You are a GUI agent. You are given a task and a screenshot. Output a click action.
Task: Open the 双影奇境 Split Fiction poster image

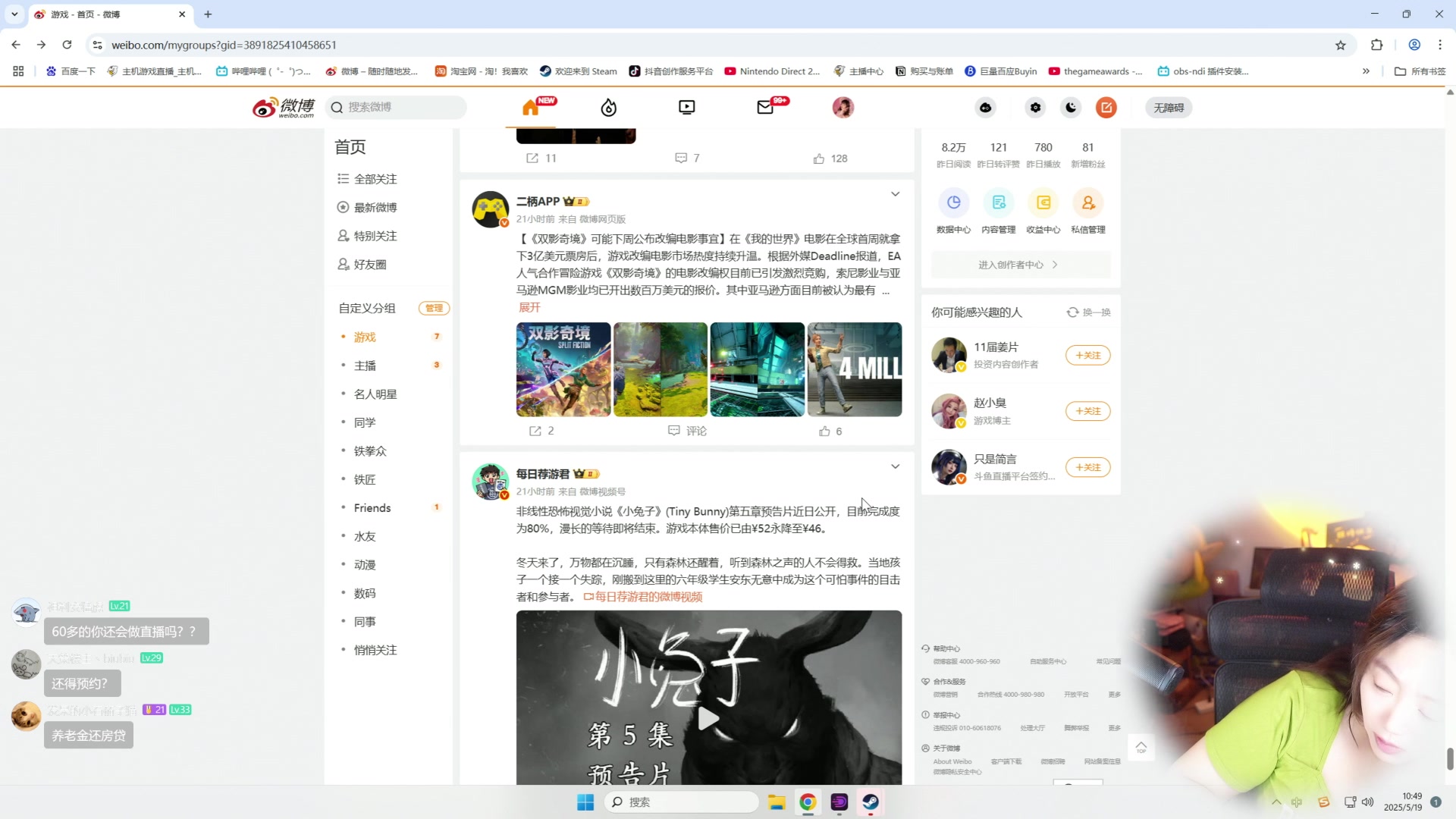pos(563,369)
